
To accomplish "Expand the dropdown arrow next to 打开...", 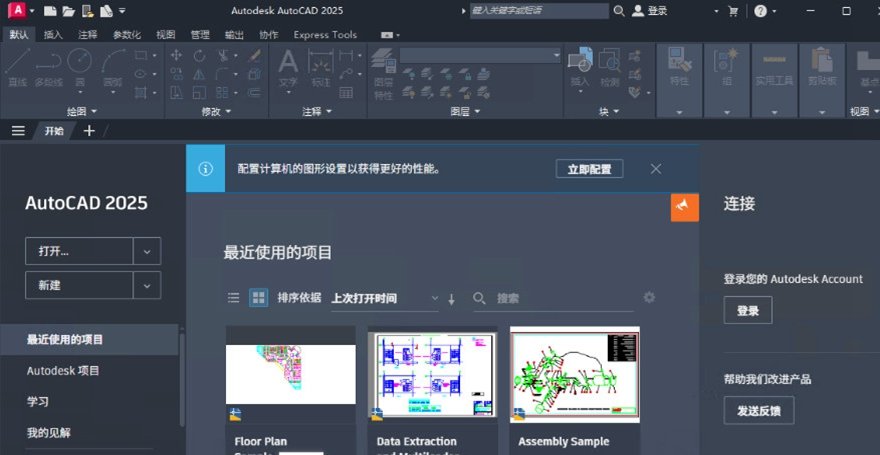I will [147, 251].
